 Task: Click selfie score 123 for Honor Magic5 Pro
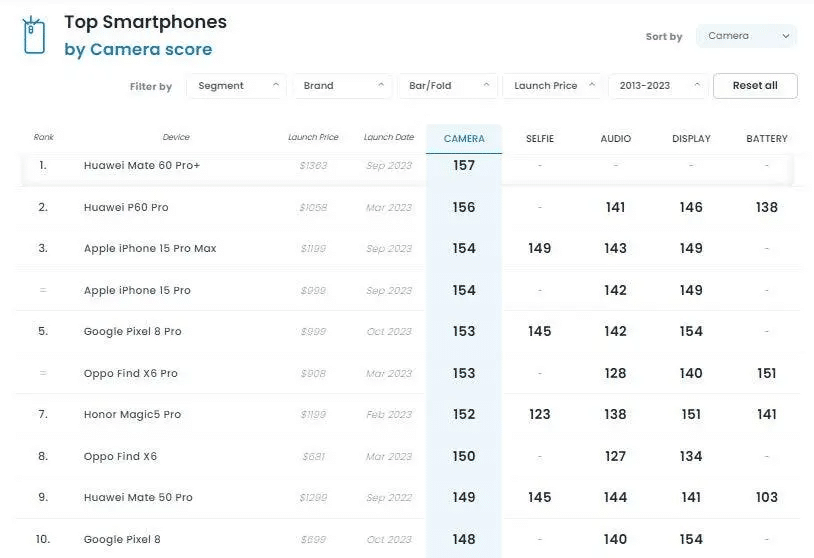coord(540,414)
